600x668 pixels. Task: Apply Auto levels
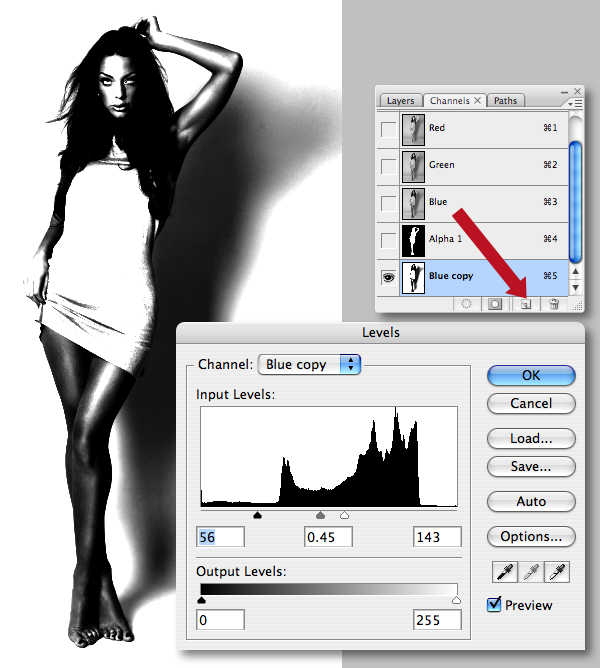pos(531,501)
